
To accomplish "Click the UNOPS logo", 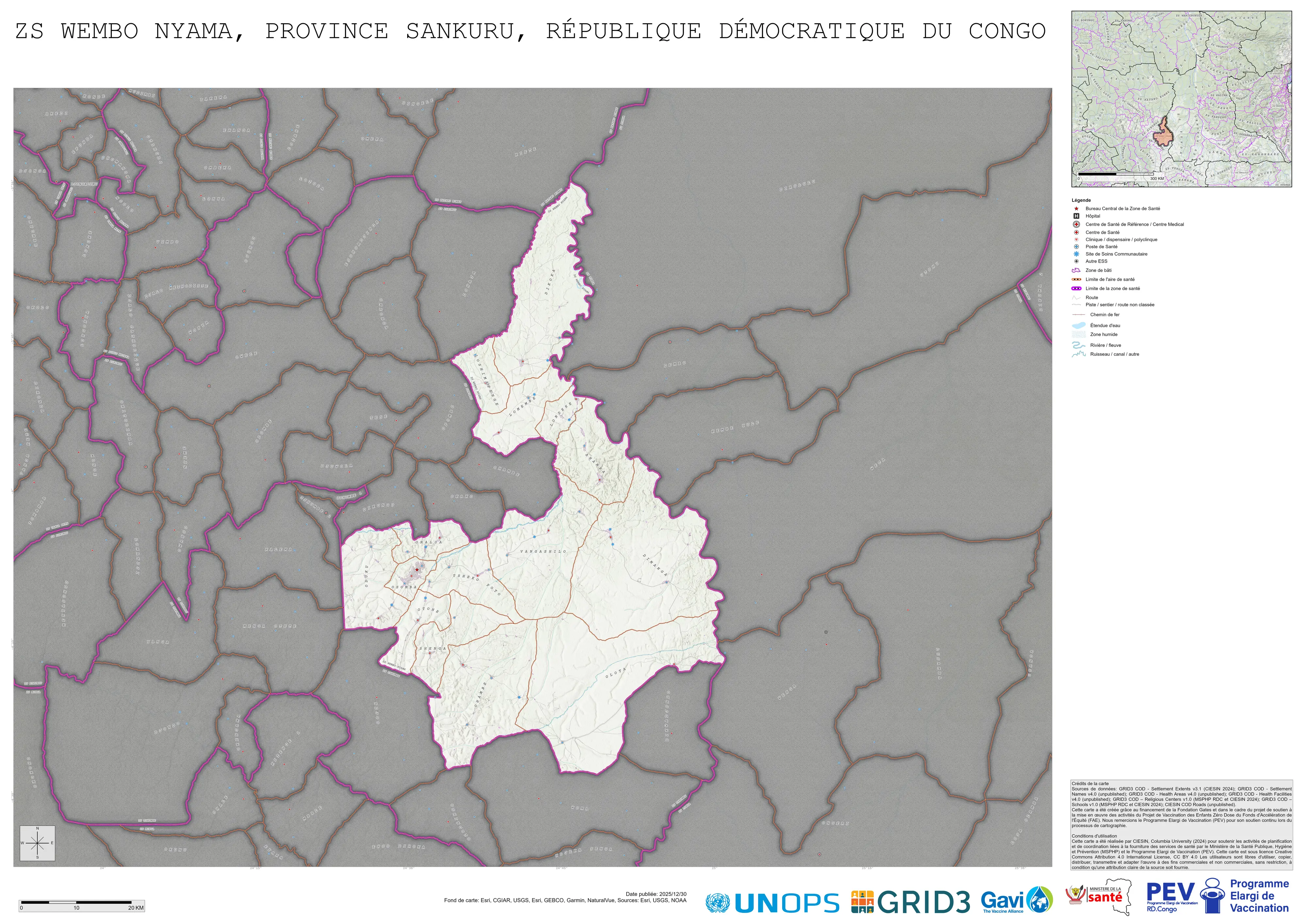I will coord(772,902).
